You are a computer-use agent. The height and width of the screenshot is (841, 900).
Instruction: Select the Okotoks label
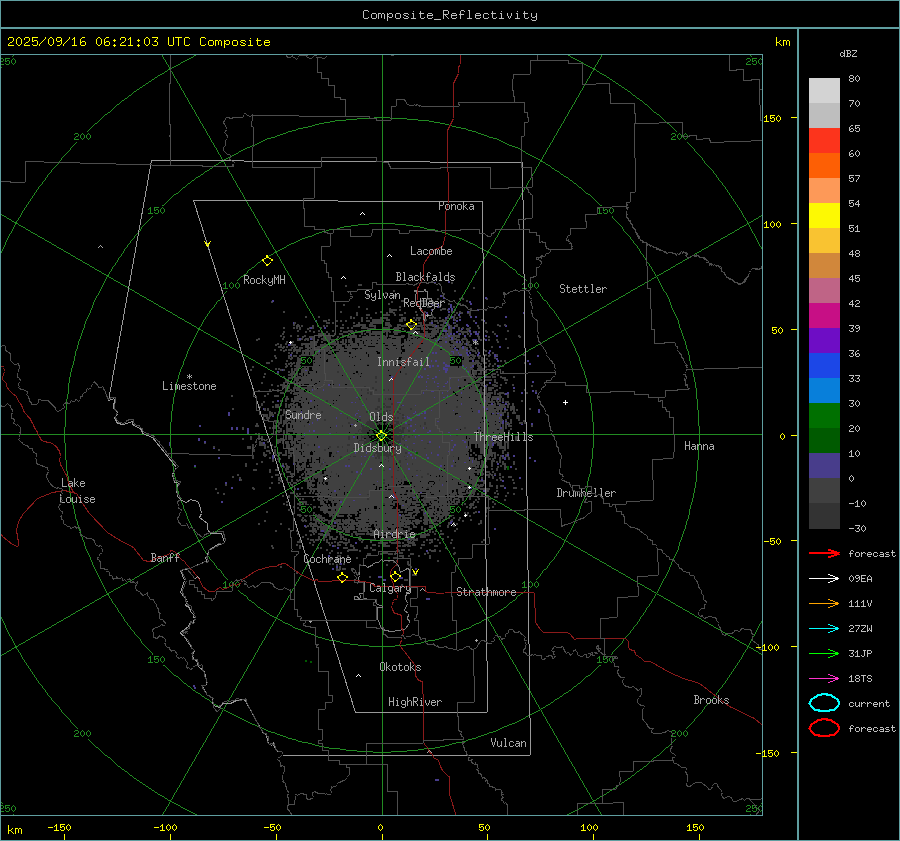coord(400,667)
